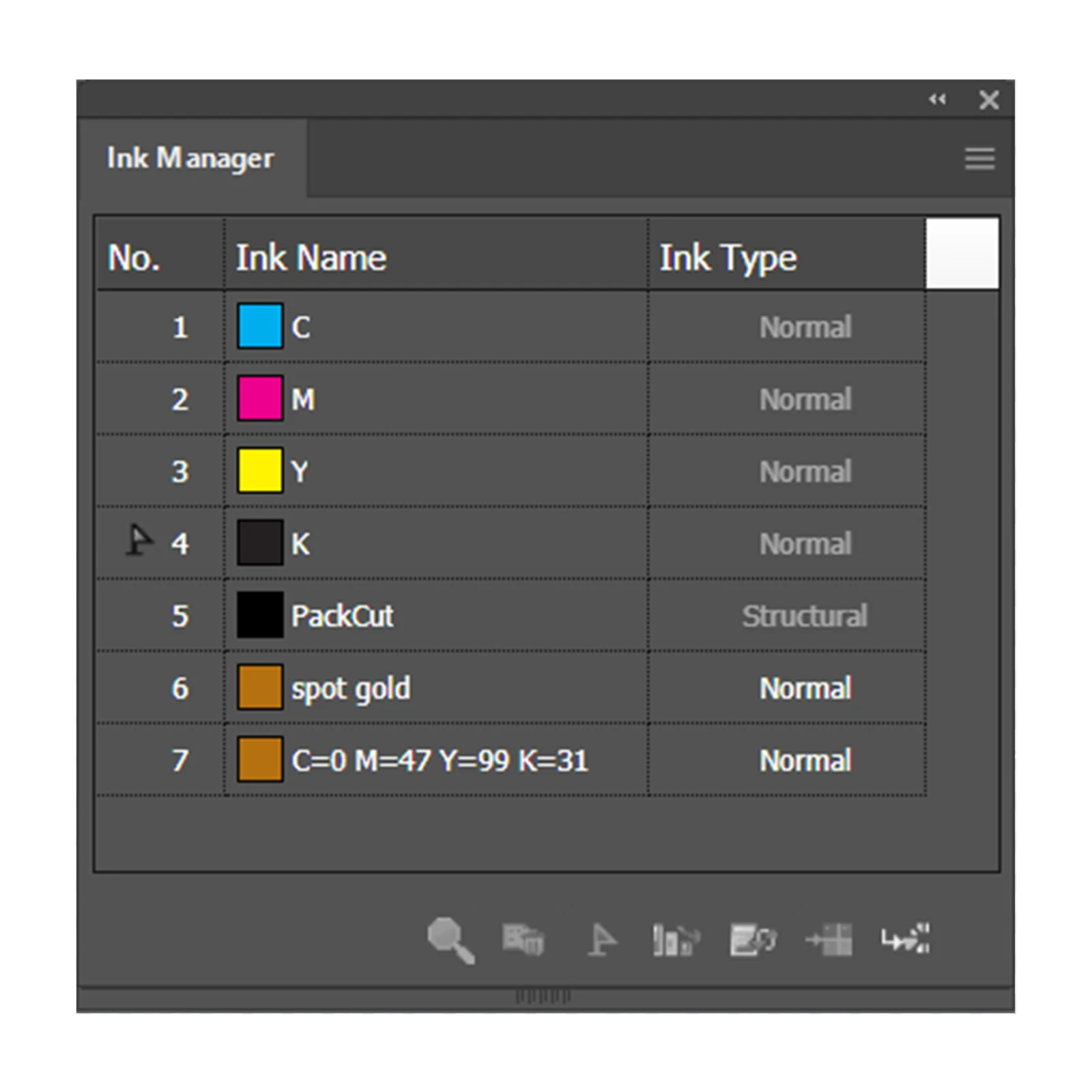Open Ink Type dropdown for C=0 M=47 Y=99 K=31

pyautogui.click(x=805, y=760)
